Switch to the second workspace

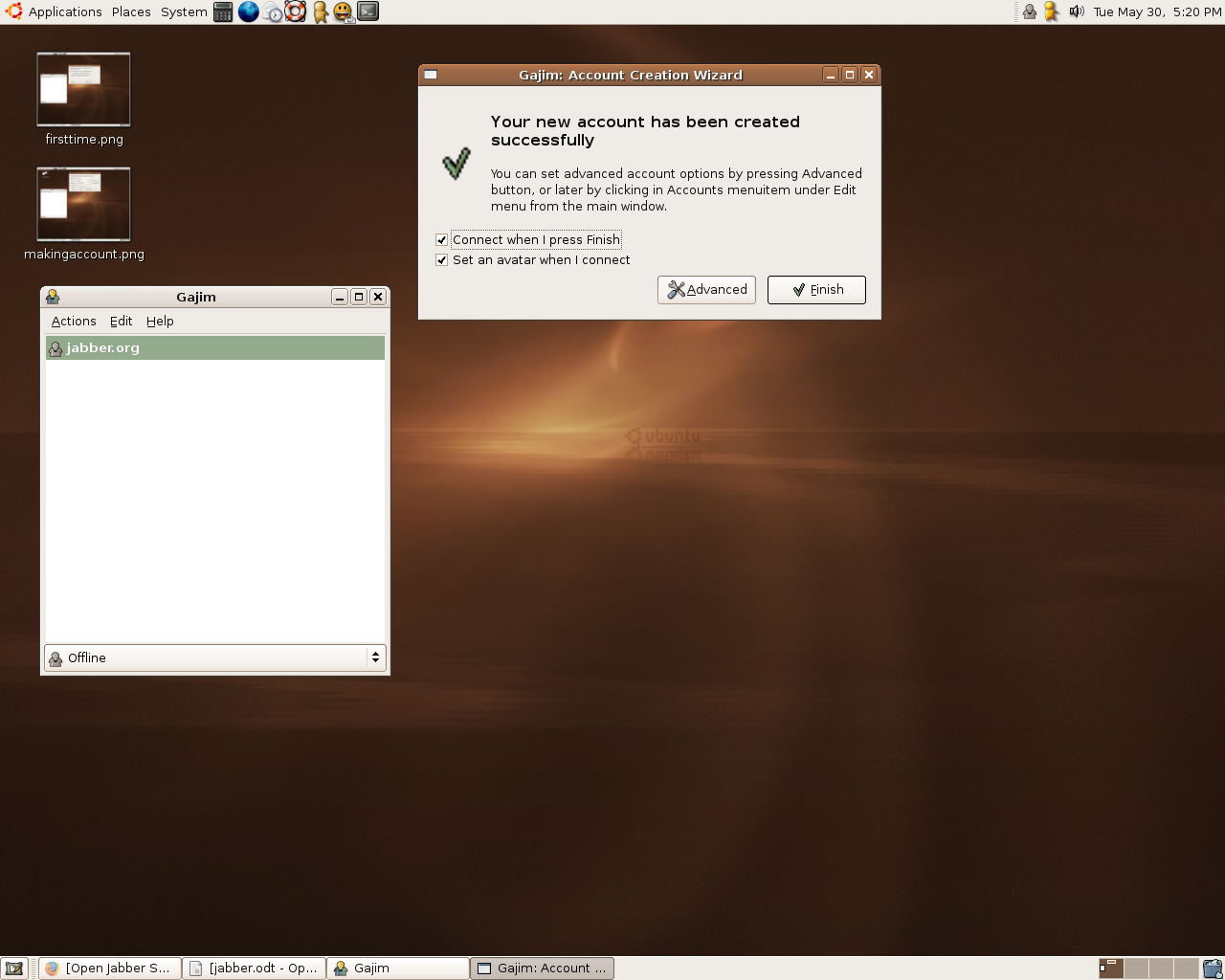(1136, 969)
